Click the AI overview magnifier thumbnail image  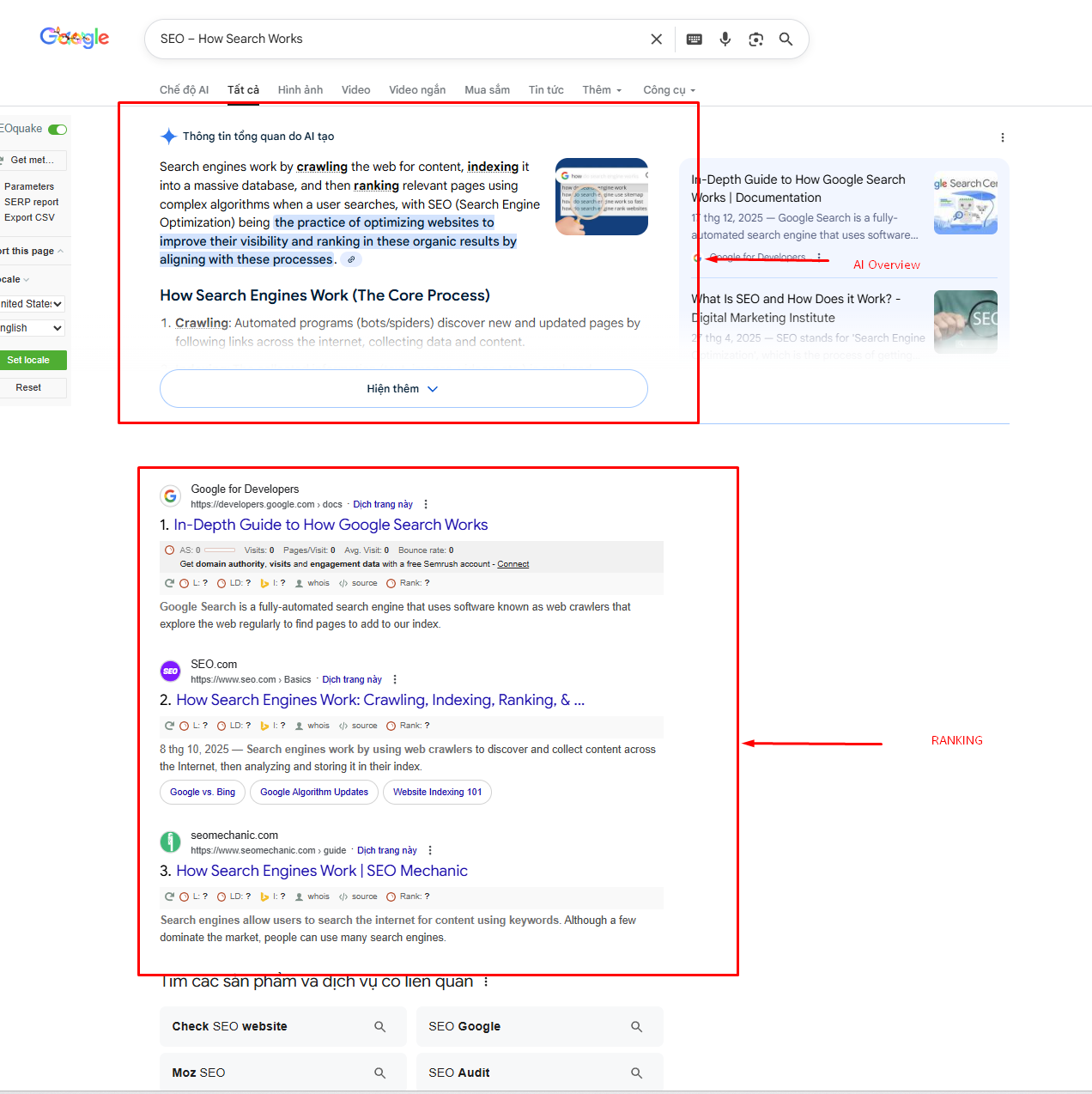pyautogui.click(x=602, y=197)
